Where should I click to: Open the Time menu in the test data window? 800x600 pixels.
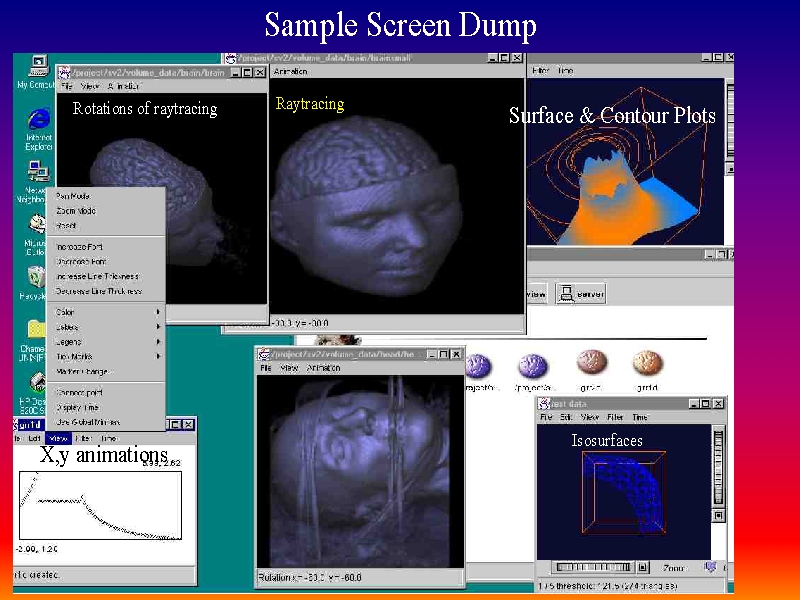640,417
